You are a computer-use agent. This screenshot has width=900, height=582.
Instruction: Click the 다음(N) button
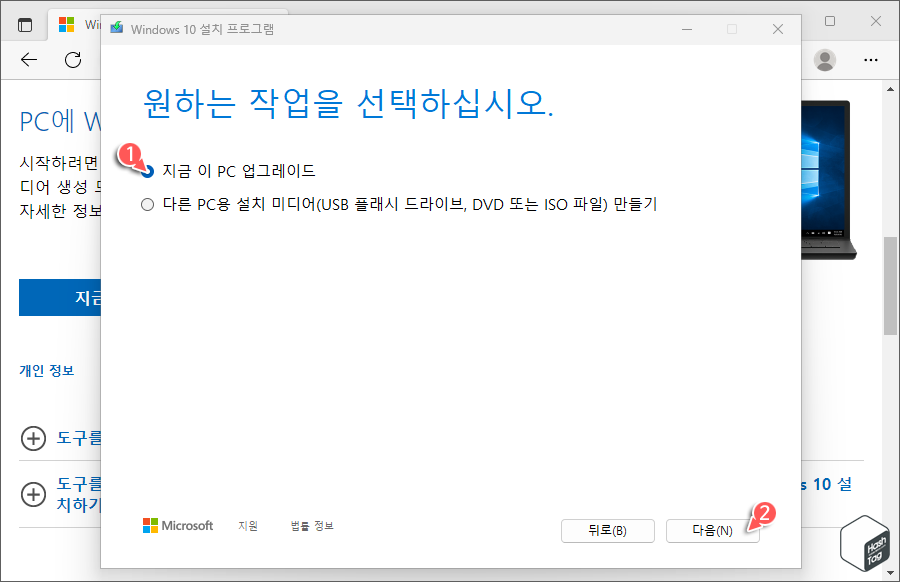[x=713, y=531]
